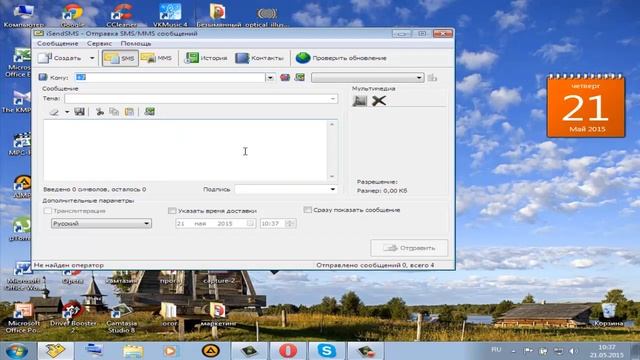This screenshot has height=360, width=640.
Task: Toggle the Транслитерация checkbox
Action: click(48, 211)
